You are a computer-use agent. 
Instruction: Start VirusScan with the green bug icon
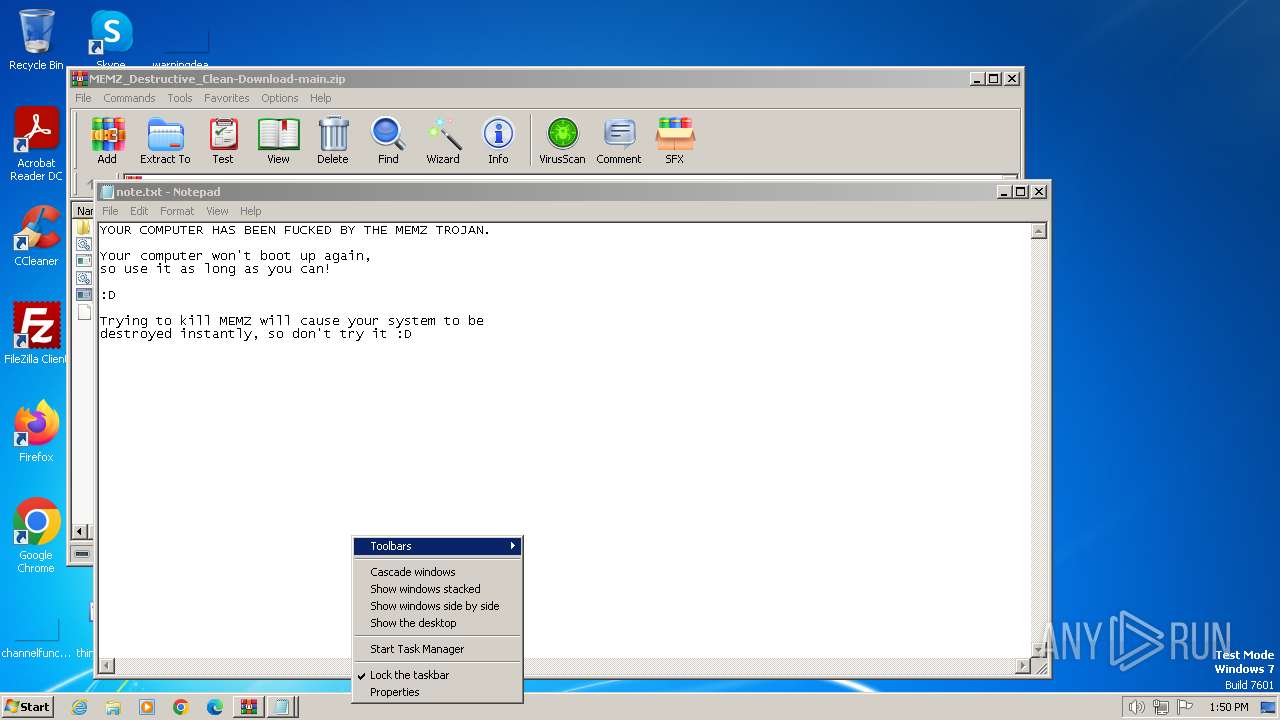coord(562,140)
